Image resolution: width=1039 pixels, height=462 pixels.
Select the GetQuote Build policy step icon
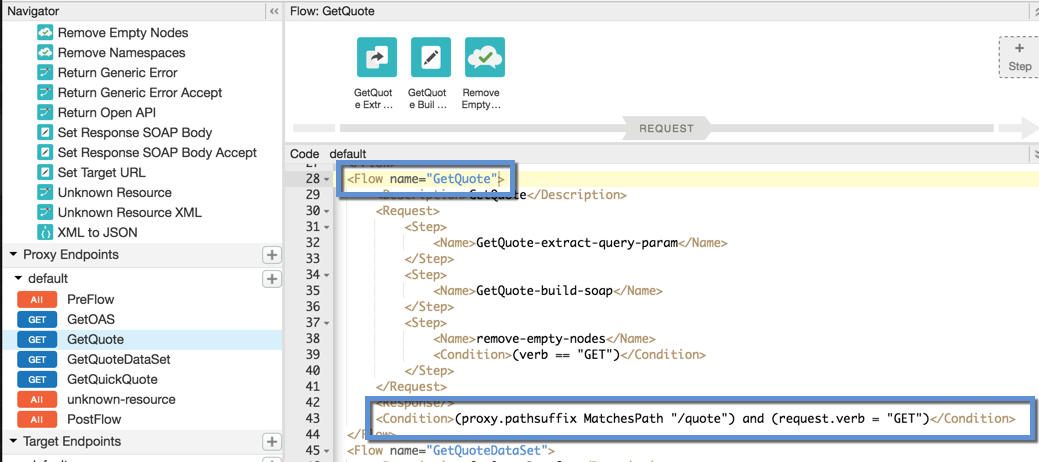click(x=431, y=58)
